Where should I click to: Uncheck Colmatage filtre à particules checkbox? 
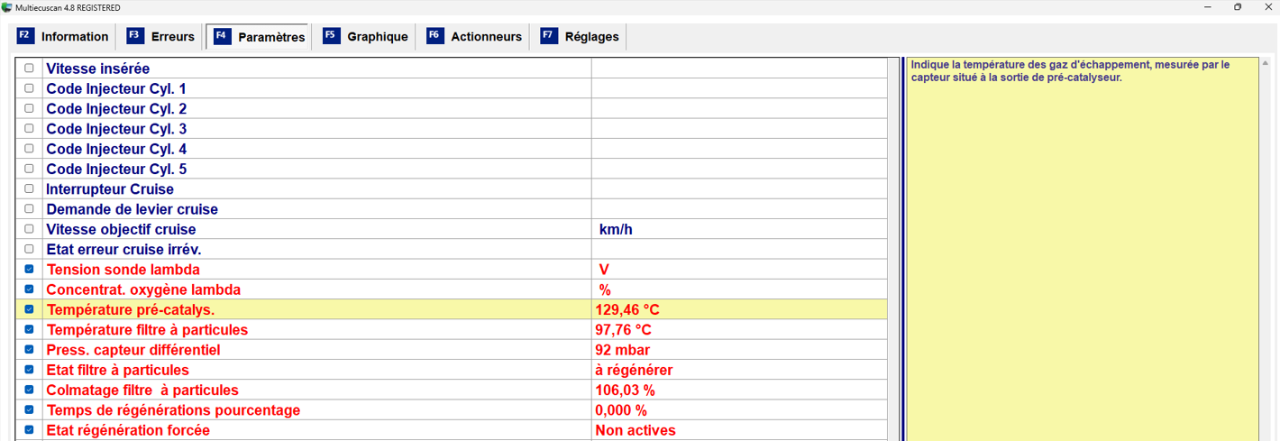[29, 390]
